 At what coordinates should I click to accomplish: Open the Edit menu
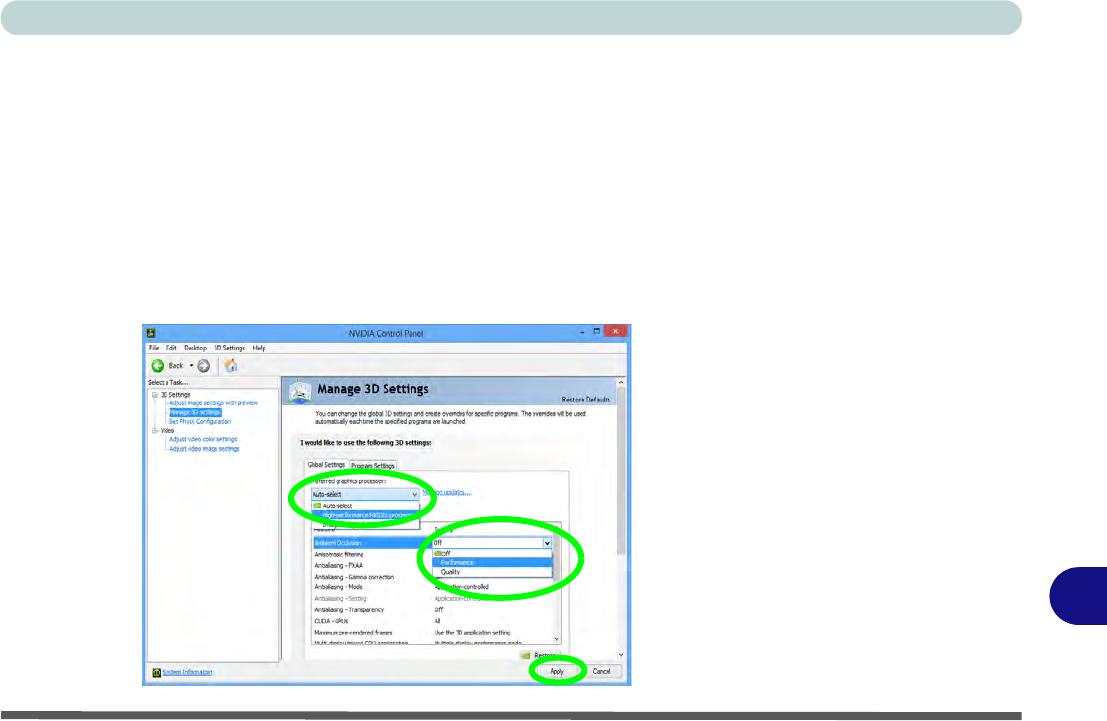[x=172, y=348]
